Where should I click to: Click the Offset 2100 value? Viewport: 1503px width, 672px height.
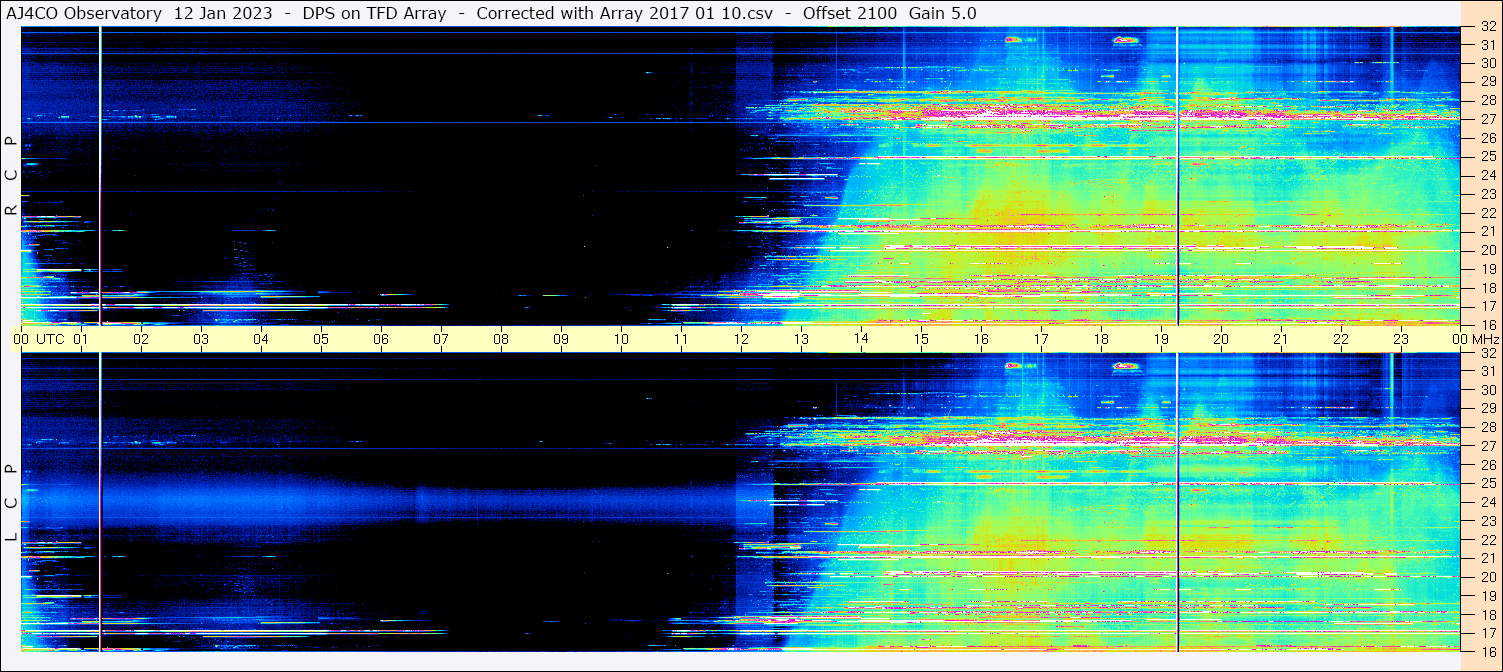(x=850, y=13)
